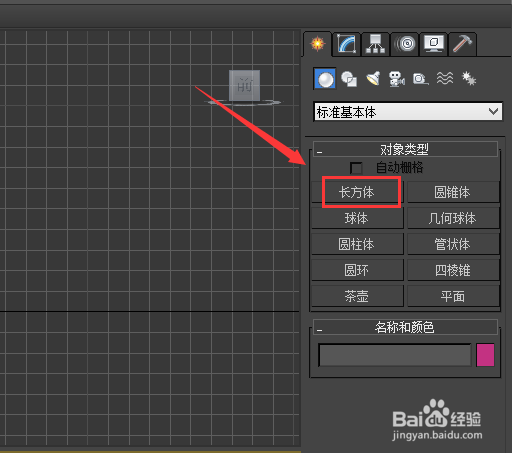
Task: Open the 标准基本体 dropdown list
Action: tap(408, 112)
